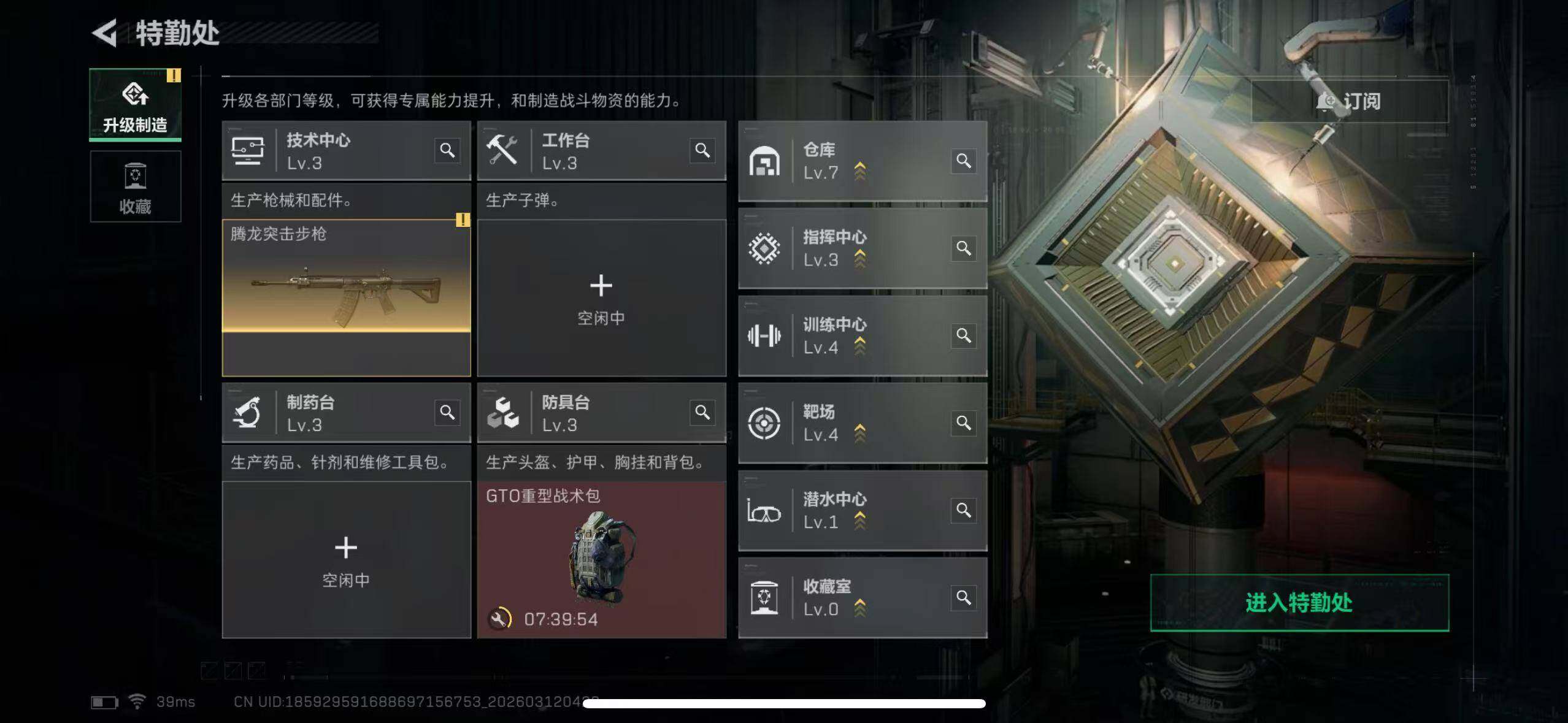Click the 进入特勤处 button
The image size is (1568, 723).
click(x=1299, y=603)
